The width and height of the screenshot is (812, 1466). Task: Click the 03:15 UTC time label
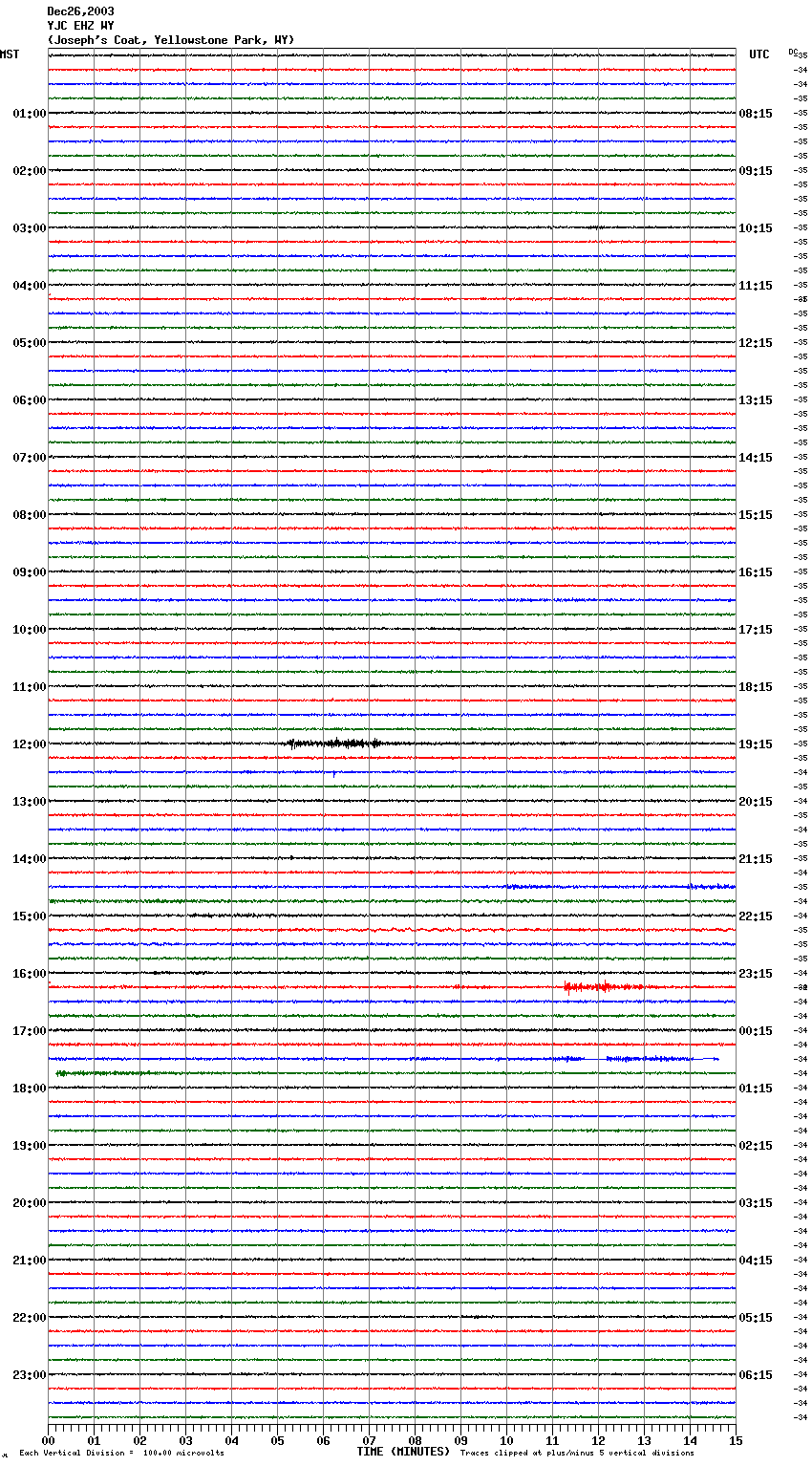[756, 1203]
